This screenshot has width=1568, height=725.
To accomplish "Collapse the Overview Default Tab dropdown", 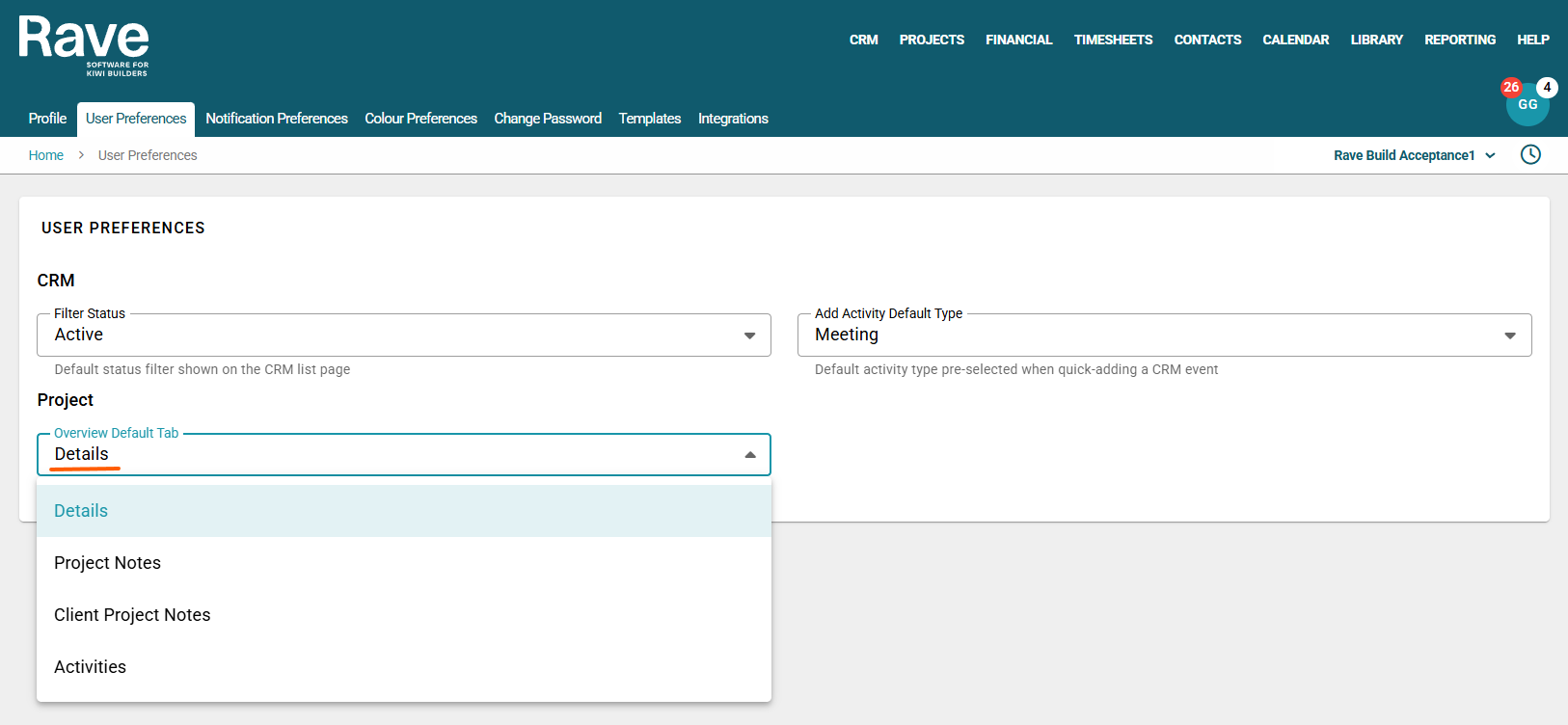I will pos(404,454).
